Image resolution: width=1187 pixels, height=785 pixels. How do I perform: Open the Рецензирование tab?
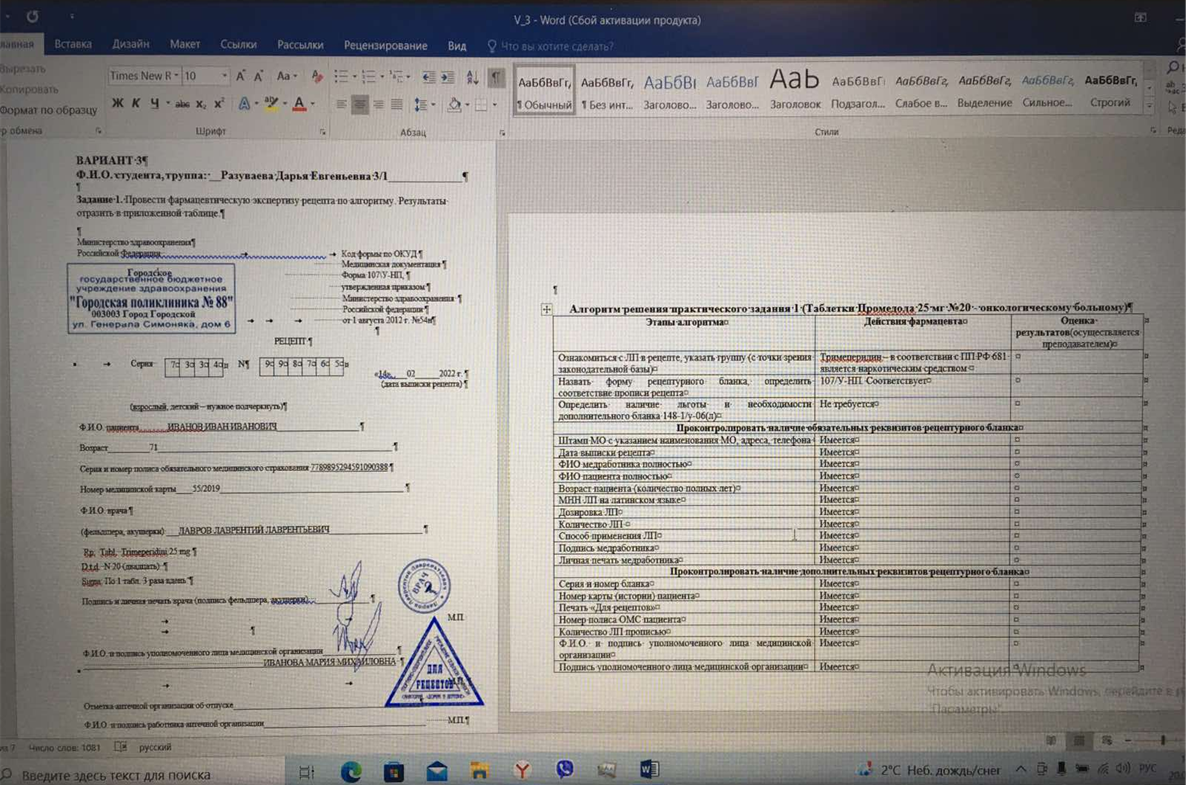[385, 46]
